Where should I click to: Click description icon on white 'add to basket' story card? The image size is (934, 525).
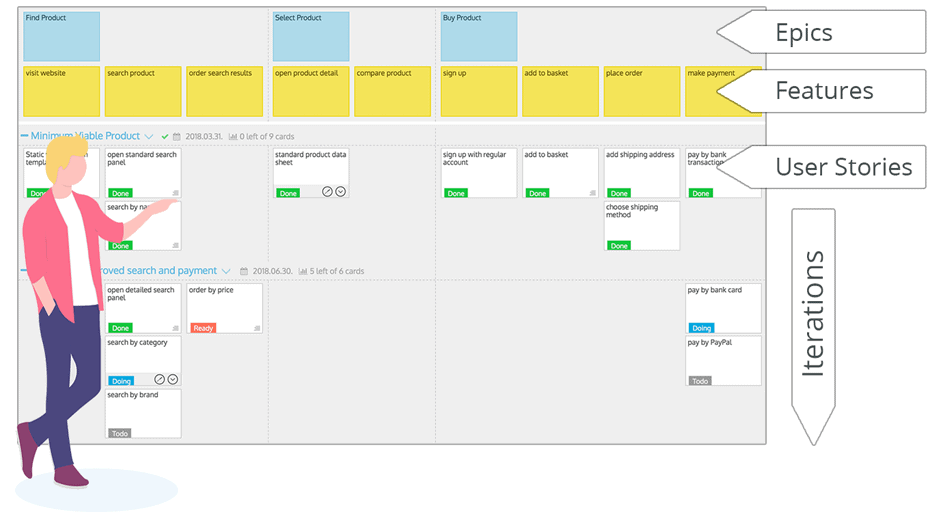tap(593, 192)
